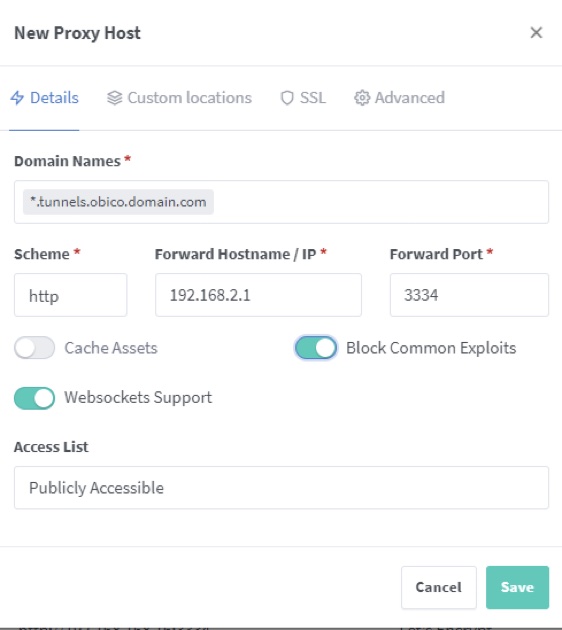Click the Cancel button
The image size is (562, 630).
tap(439, 587)
